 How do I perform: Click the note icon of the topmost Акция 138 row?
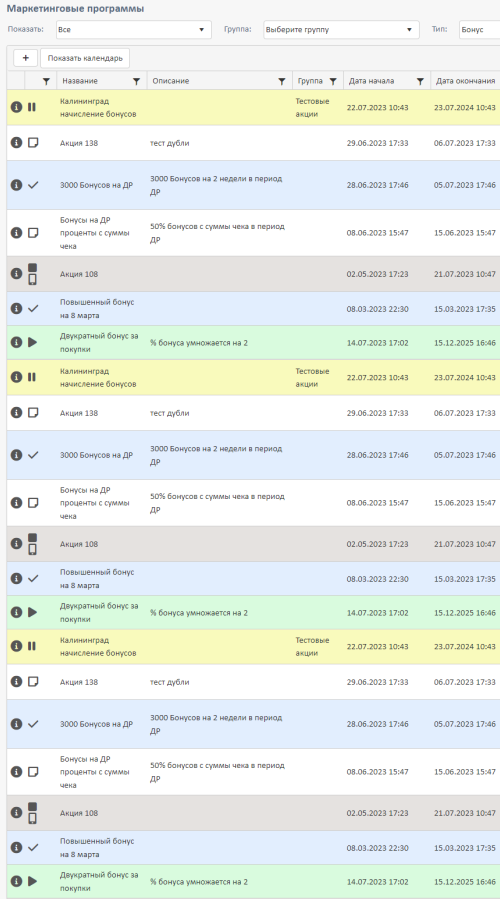click(33, 142)
